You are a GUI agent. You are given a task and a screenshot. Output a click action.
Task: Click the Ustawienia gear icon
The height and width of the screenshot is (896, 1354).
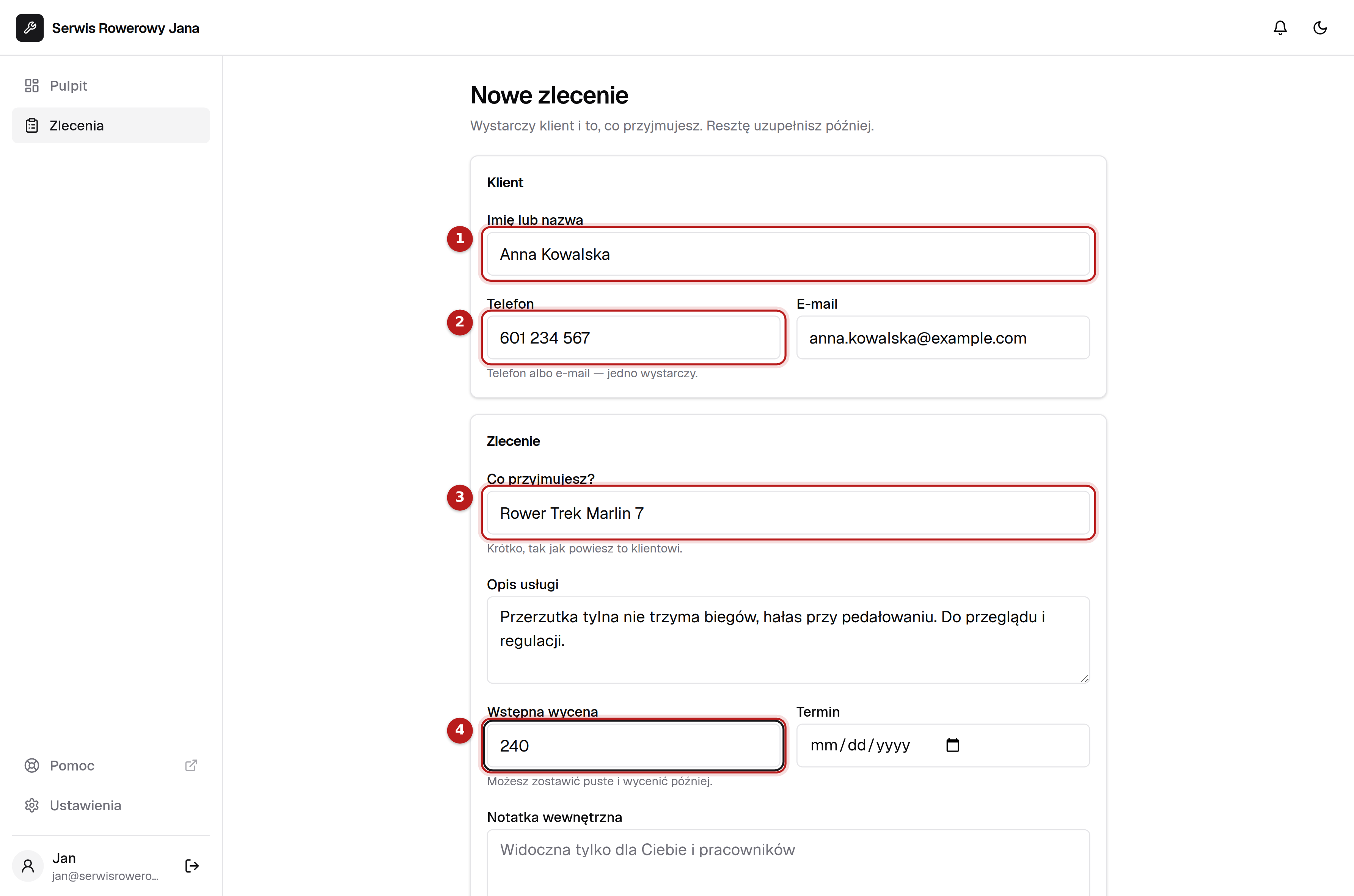[32, 806]
